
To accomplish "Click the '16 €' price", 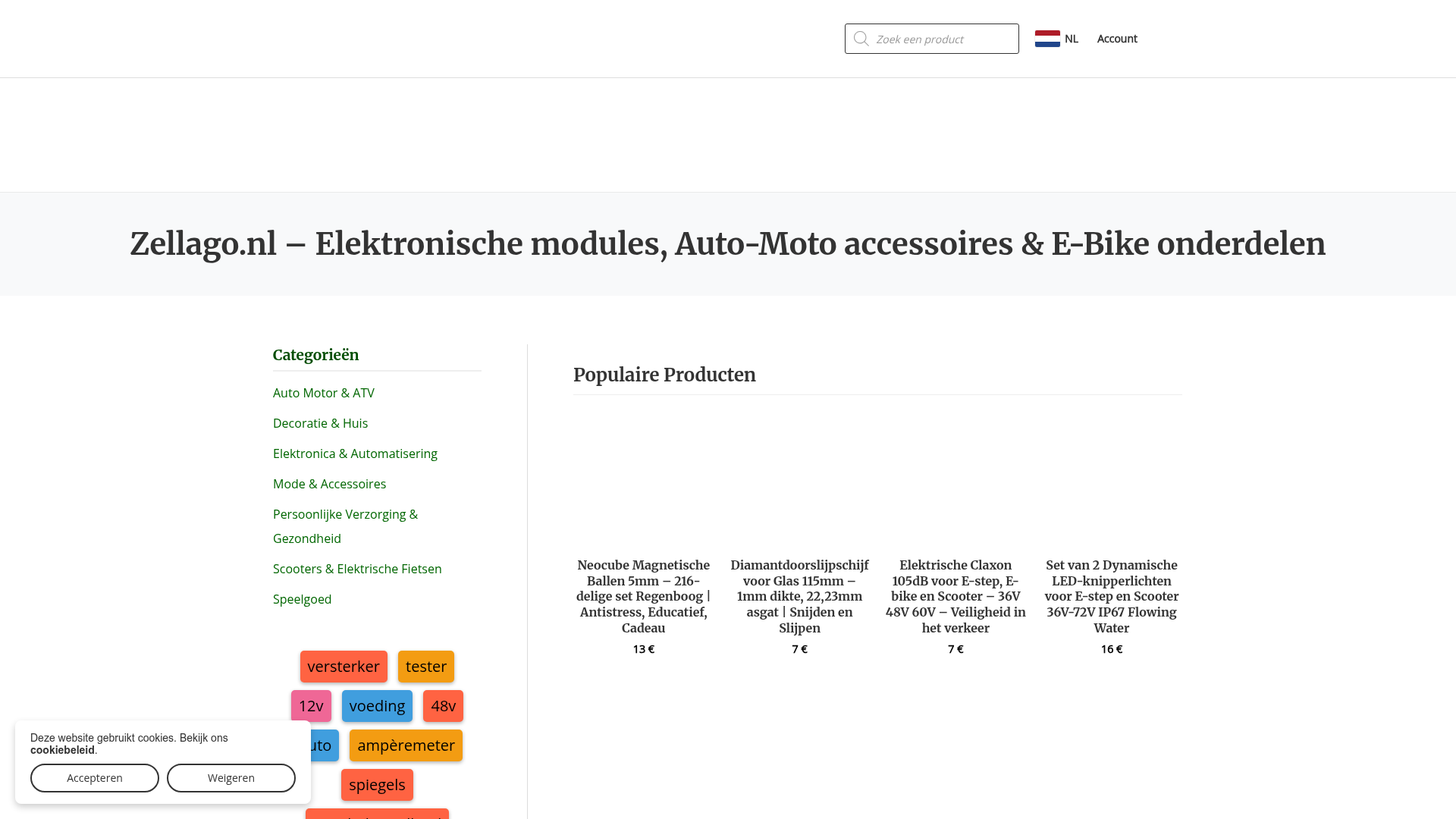I will pos(1112,649).
